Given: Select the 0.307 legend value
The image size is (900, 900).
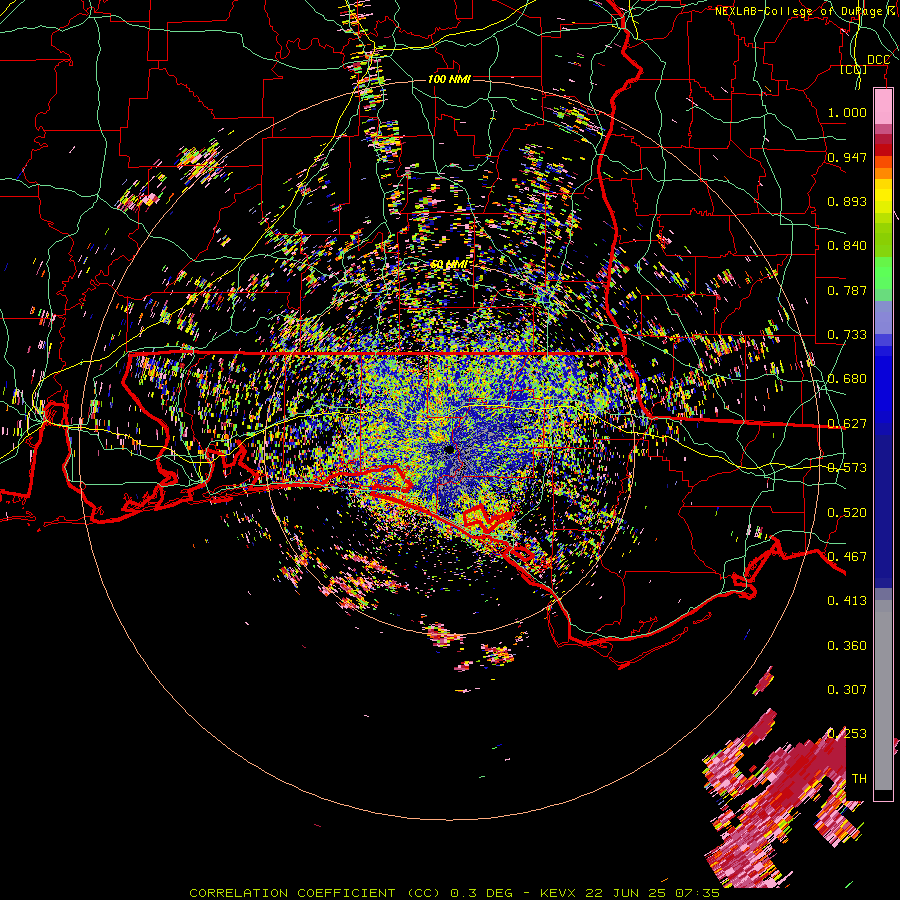Looking at the screenshot, I should click(x=847, y=689).
